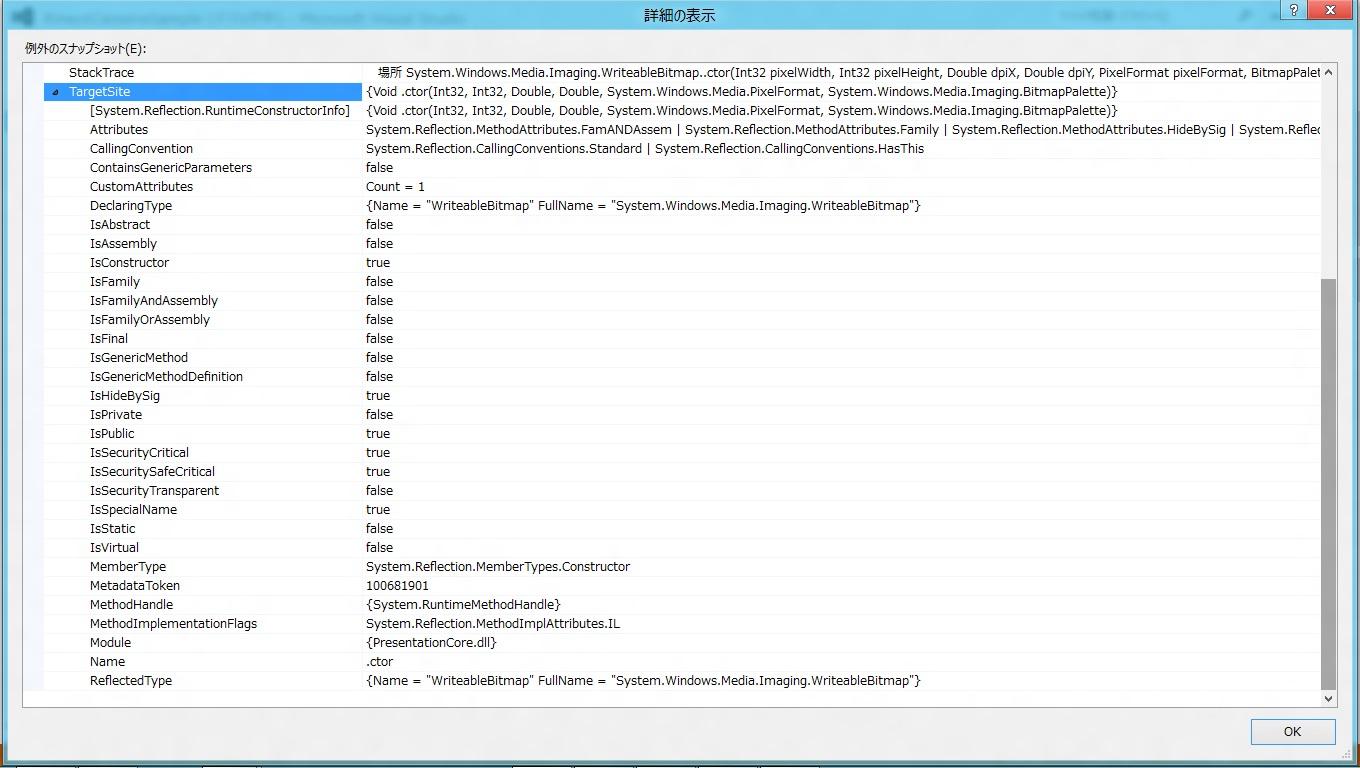
Task: Select the IsAbstract property row
Action: click(683, 225)
